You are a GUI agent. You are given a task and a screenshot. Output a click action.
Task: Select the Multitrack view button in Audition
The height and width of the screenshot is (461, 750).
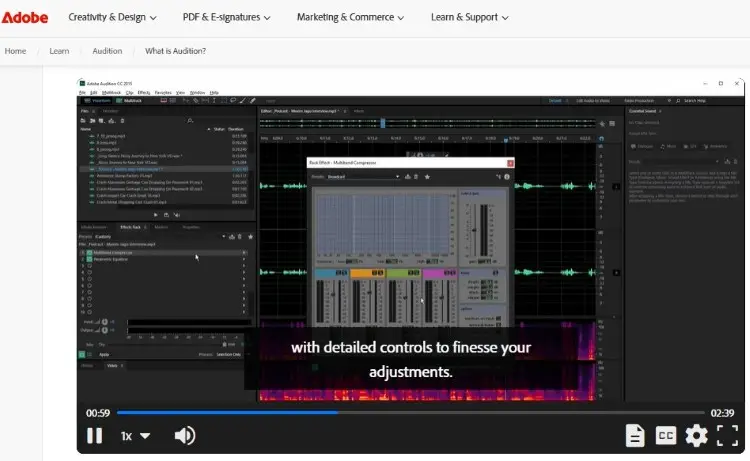pos(129,100)
